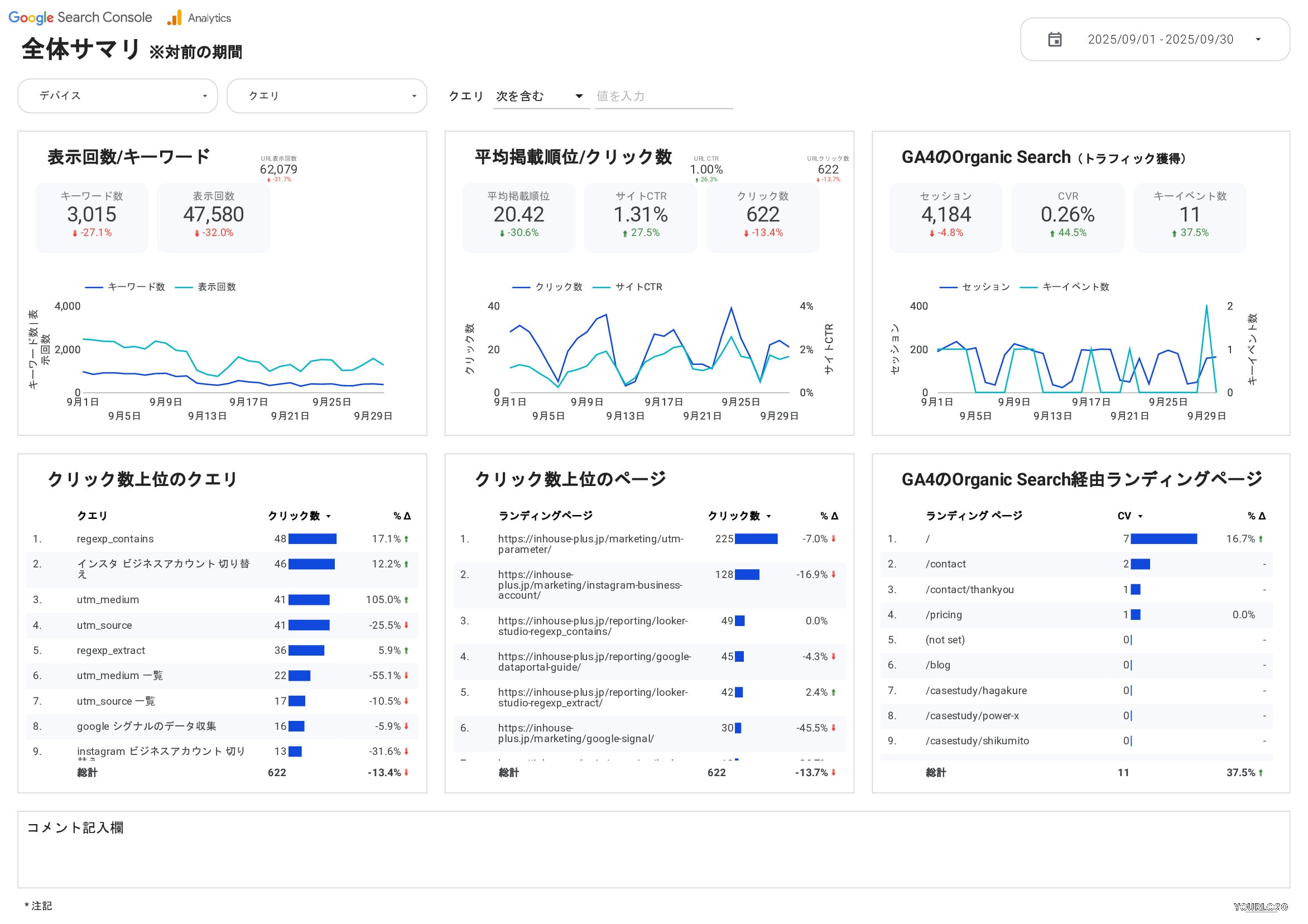Open the utm-parameter landing page row
The width and height of the screenshot is (1308, 924).
point(590,543)
